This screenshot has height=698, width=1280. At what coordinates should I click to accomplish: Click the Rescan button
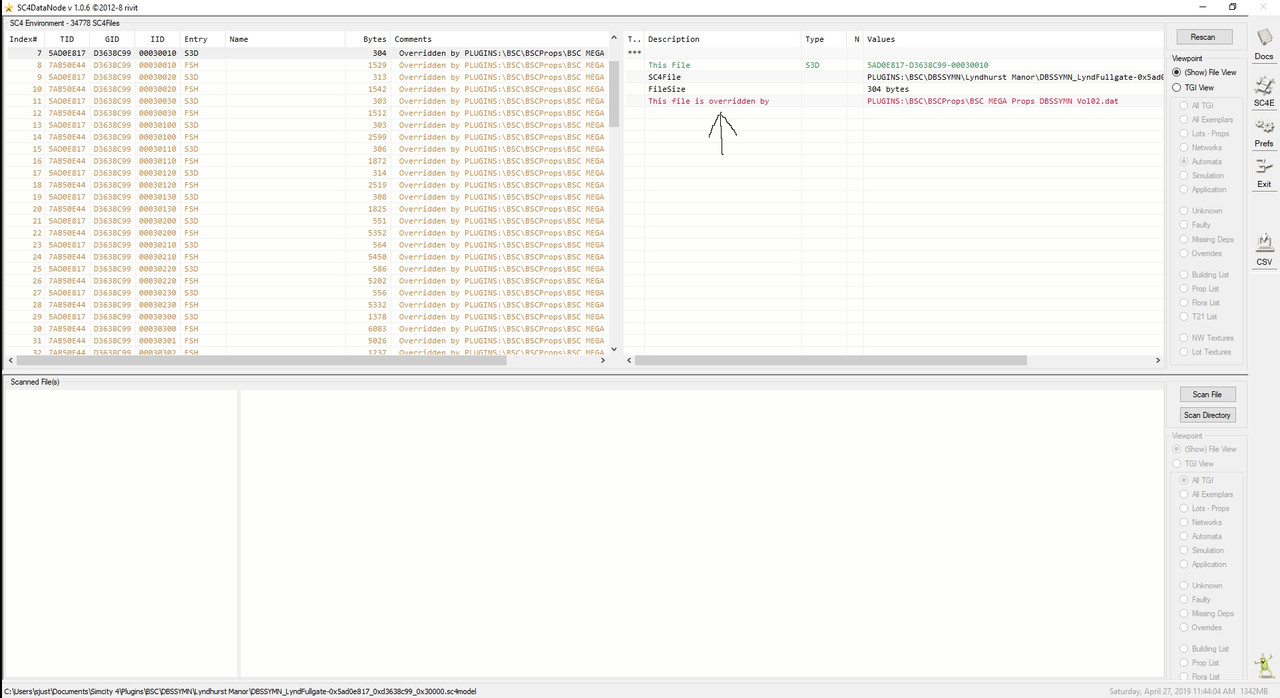(1203, 37)
